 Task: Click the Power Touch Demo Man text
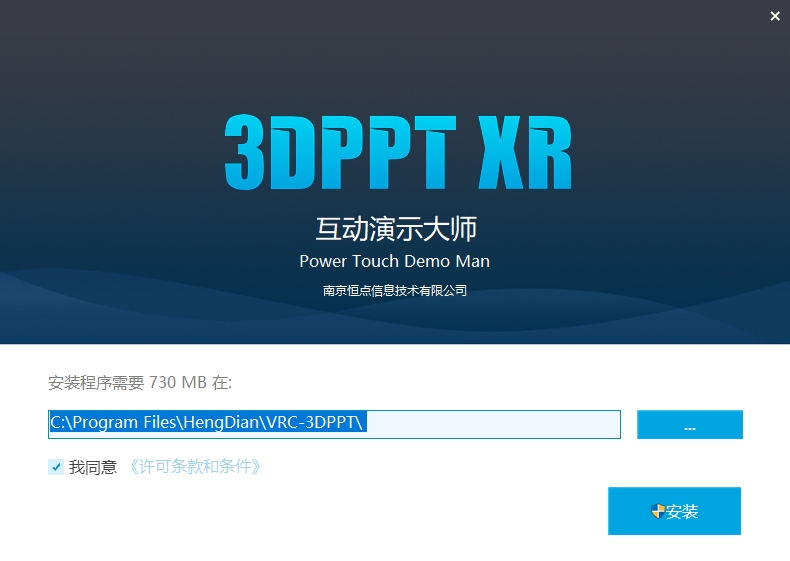(394, 261)
